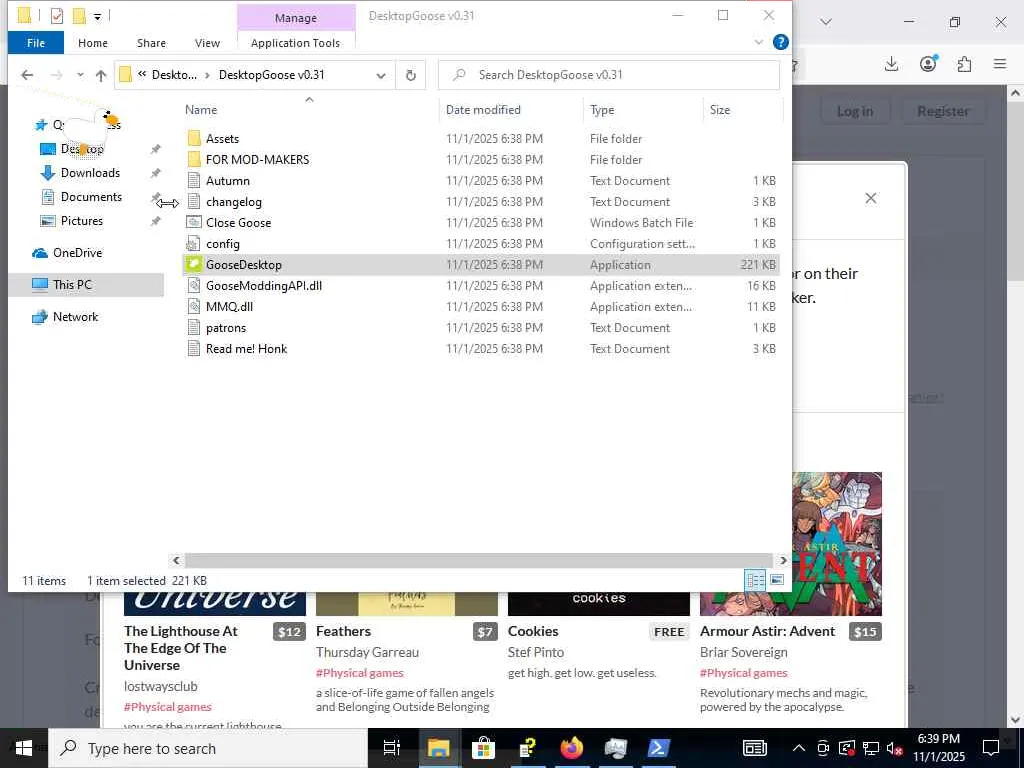Sort files by Name column
The image size is (1024, 768).
(x=200, y=110)
